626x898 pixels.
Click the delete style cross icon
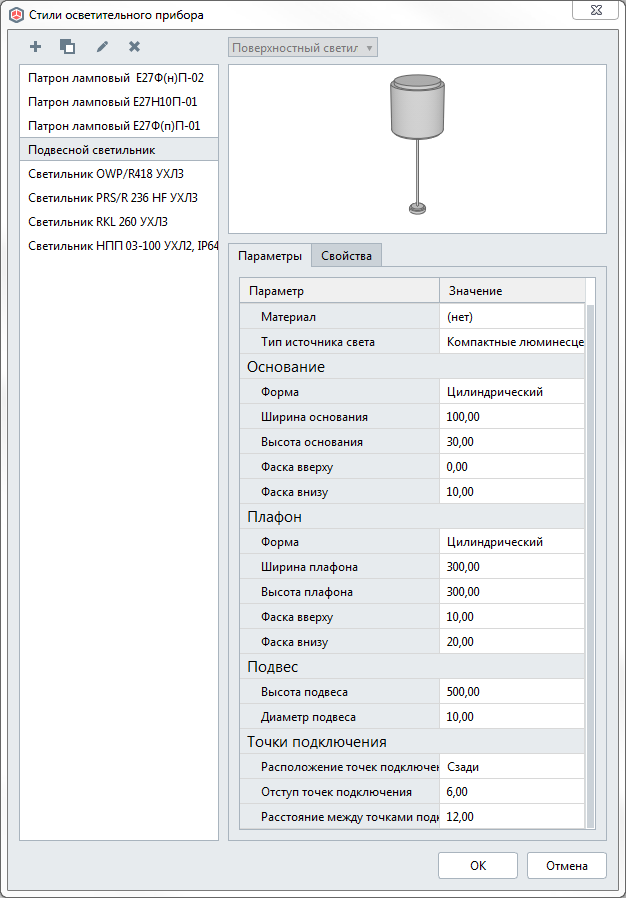pyautogui.click(x=135, y=47)
